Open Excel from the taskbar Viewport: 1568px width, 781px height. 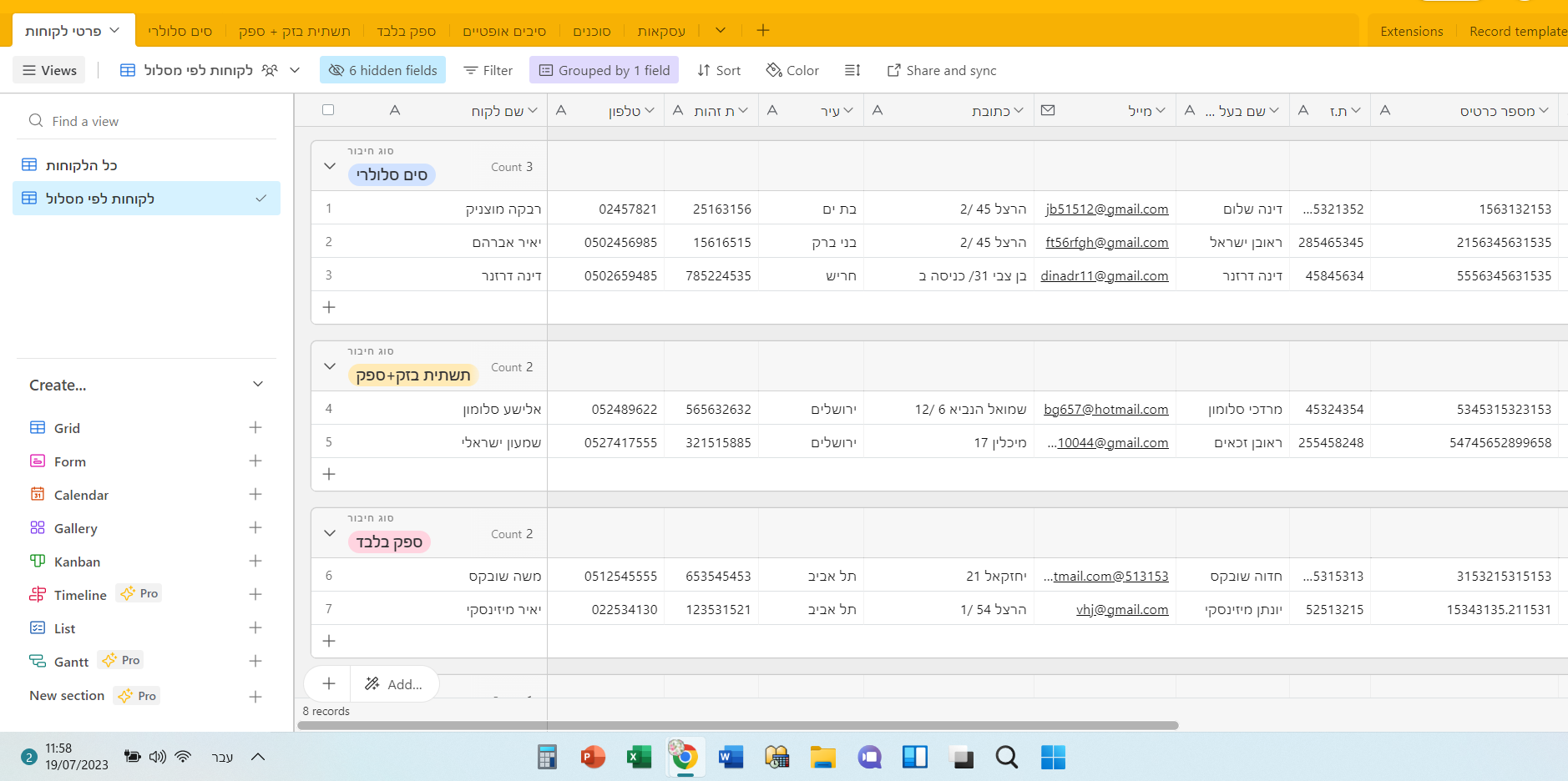tap(639, 757)
